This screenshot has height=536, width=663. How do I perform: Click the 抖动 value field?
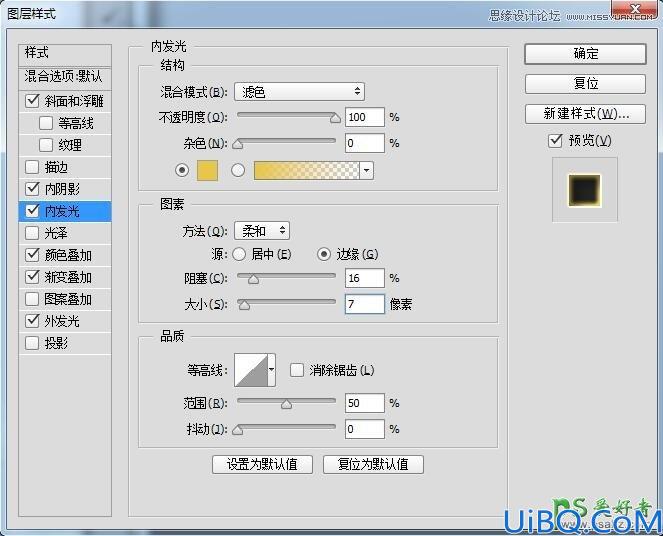tap(365, 429)
